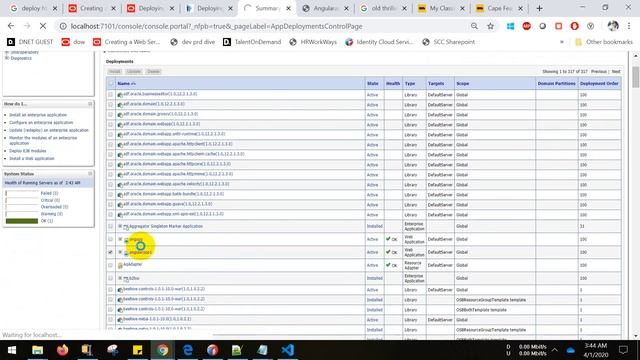The width and height of the screenshot is (640, 360).
Task: Expand the Interoperability tree node
Action: point(7,52)
